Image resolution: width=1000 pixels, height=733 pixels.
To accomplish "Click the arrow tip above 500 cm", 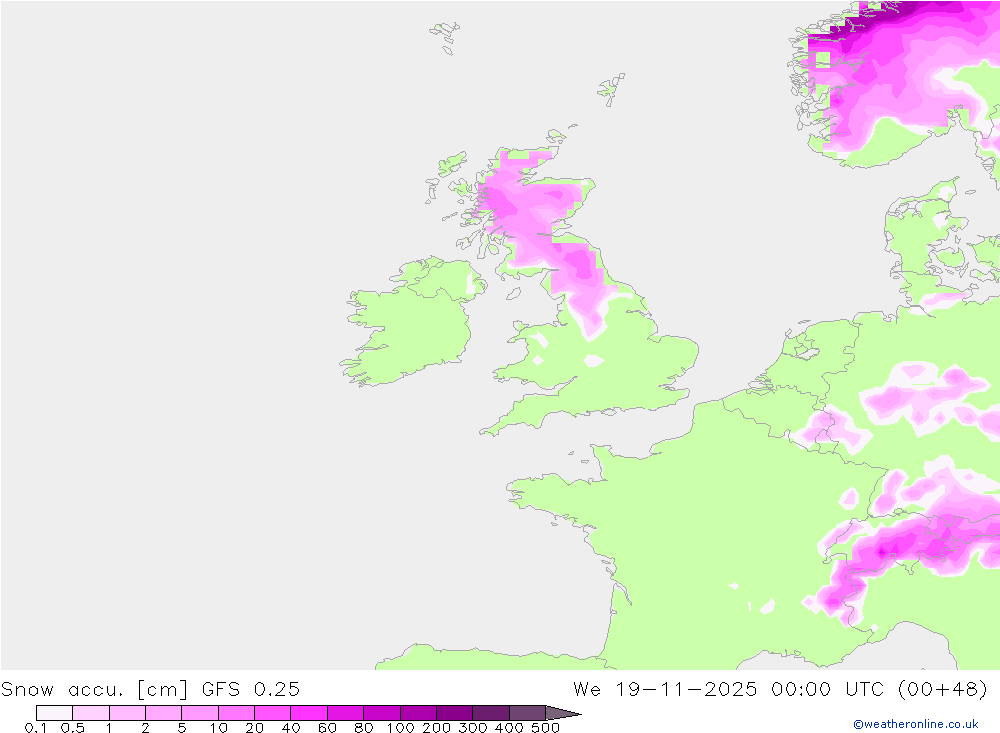I will tap(563, 713).
